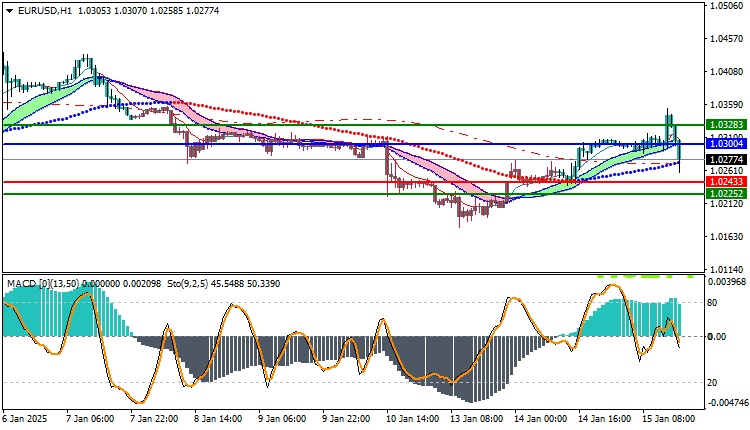Select the green 1.02252 price level label

coord(726,193)
